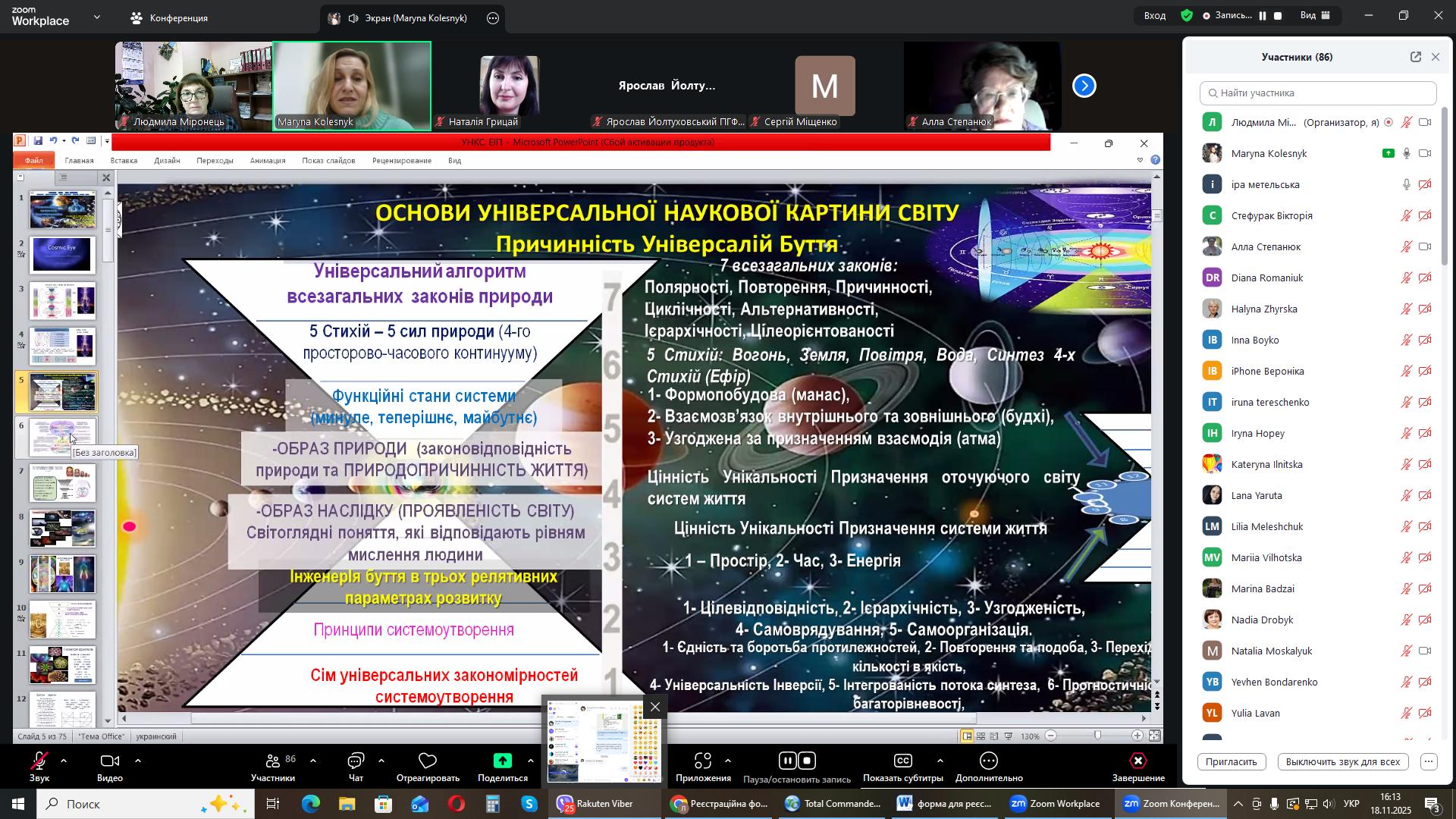Switch to the Conference tab
Viewport: 1456px width, 819px height.
coord(169,17)
